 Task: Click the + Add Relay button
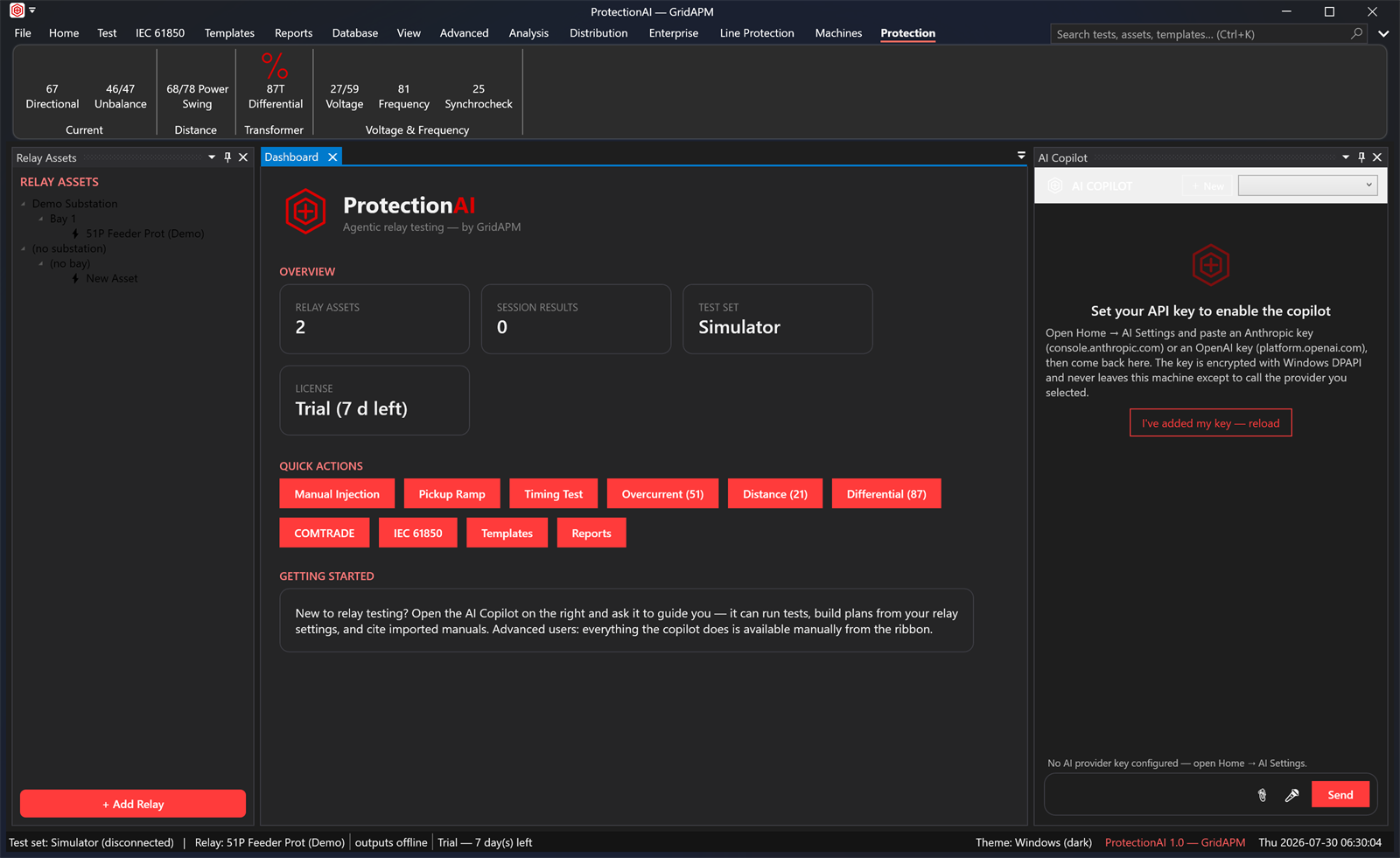click(133, 804)
